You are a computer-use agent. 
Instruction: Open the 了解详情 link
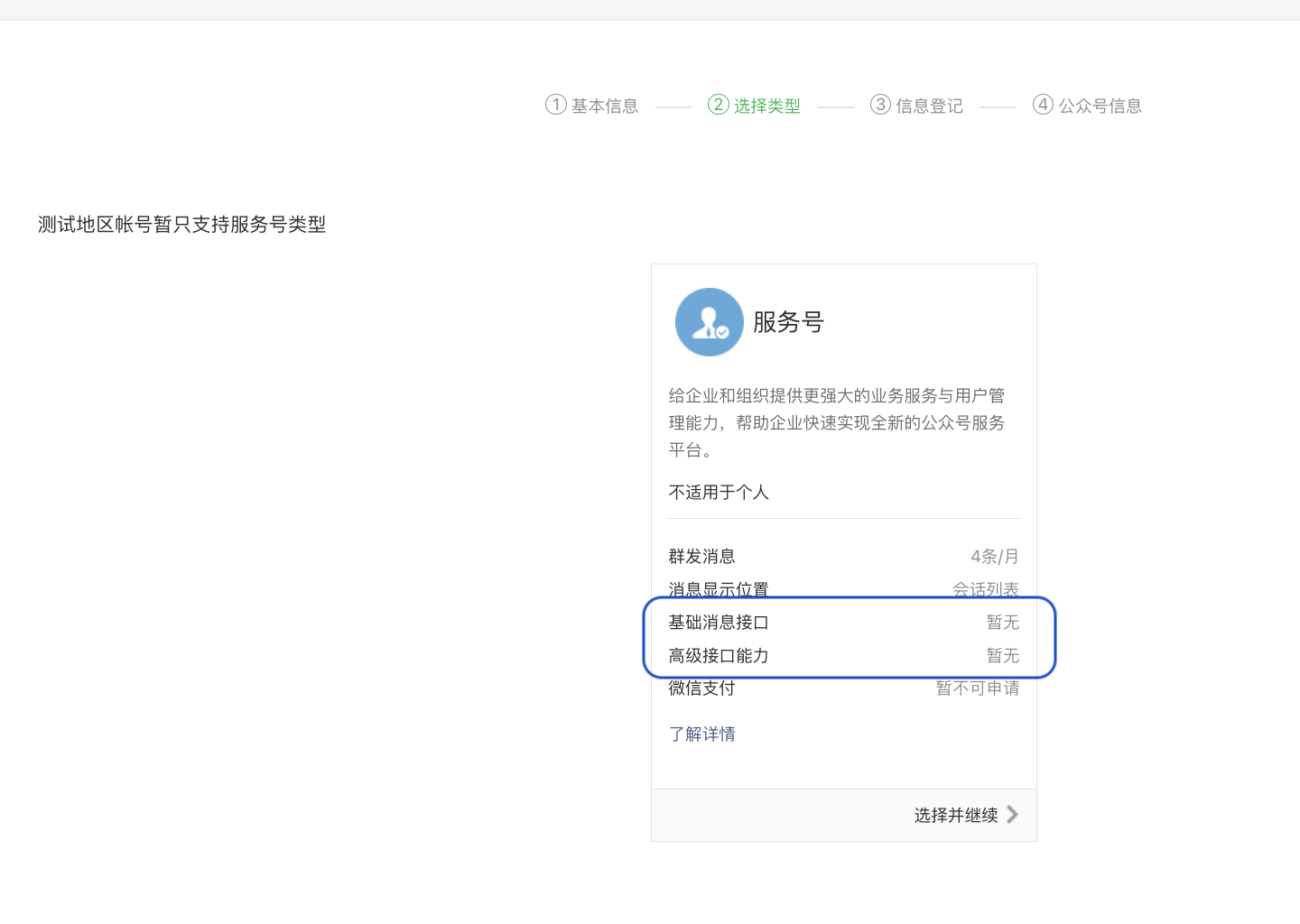coord(701,735)
